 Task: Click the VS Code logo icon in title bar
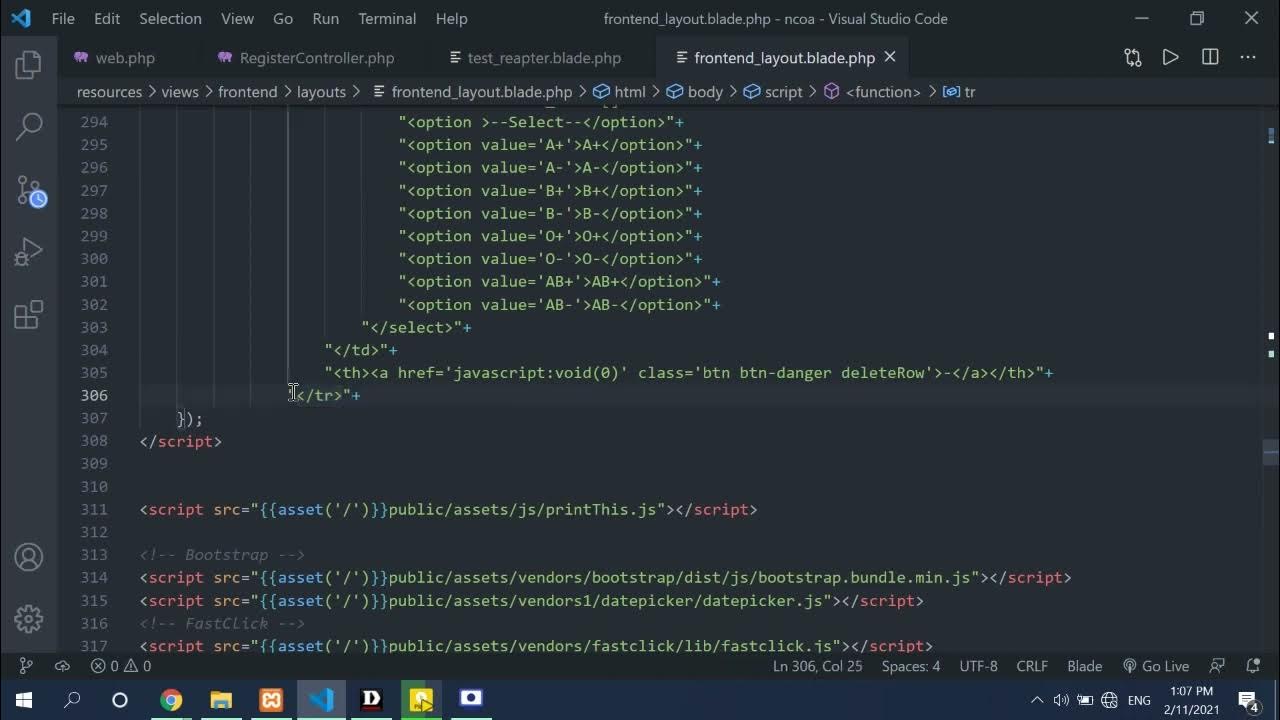(20, 18)
